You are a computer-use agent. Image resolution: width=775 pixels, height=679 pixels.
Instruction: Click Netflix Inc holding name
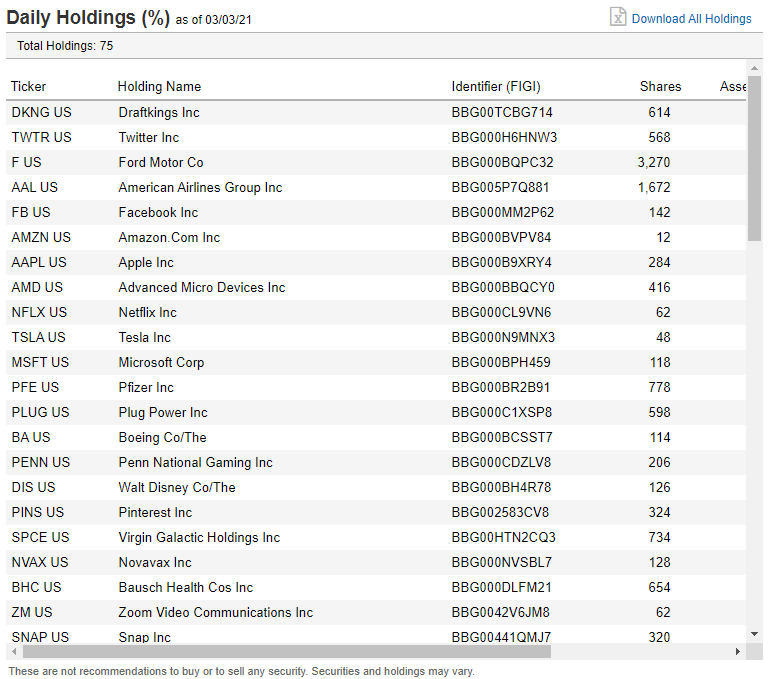pyautogui.click(x=147, y=312)
